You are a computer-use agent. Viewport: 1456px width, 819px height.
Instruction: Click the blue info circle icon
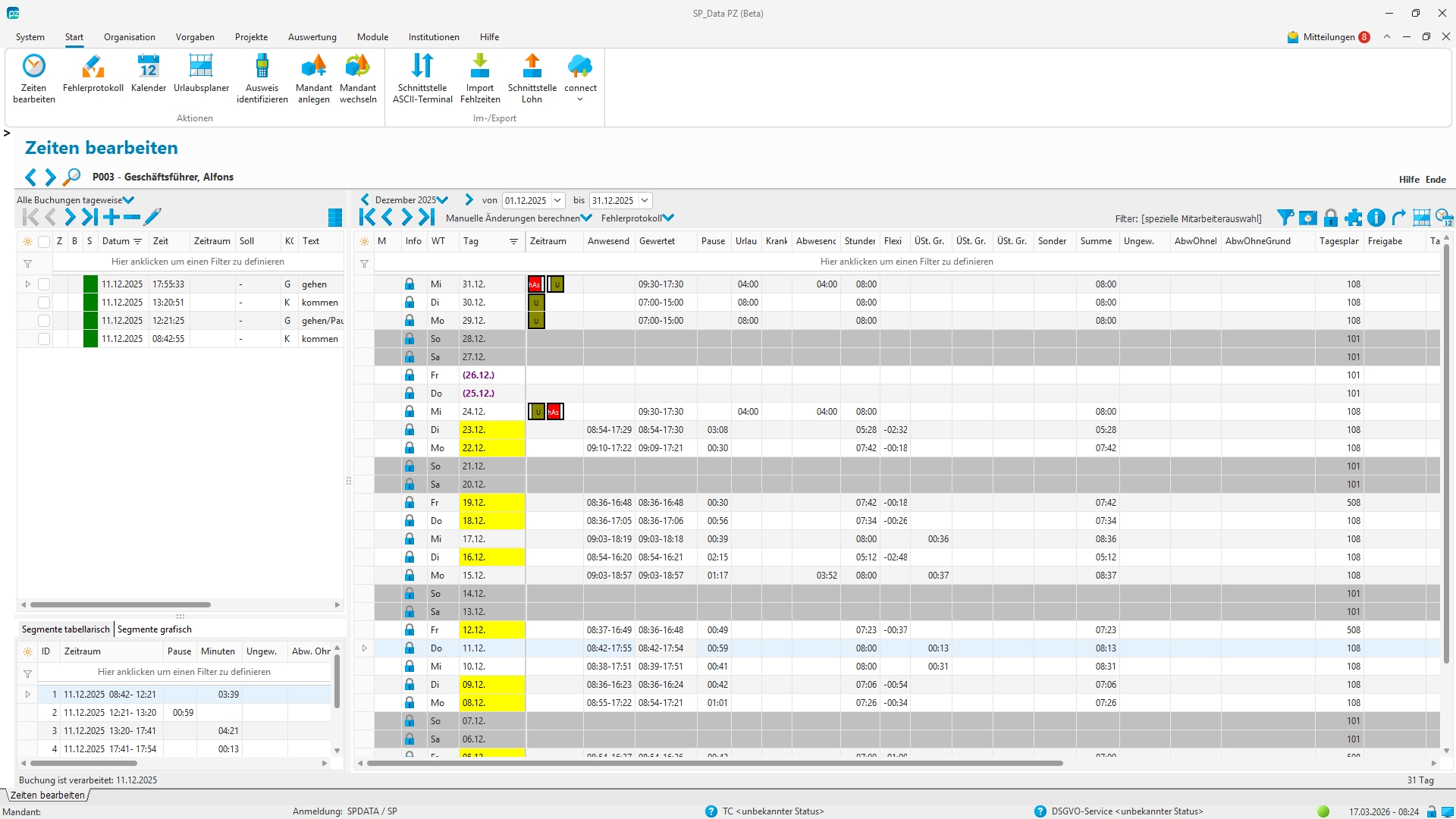click(x=1376, y=218)
